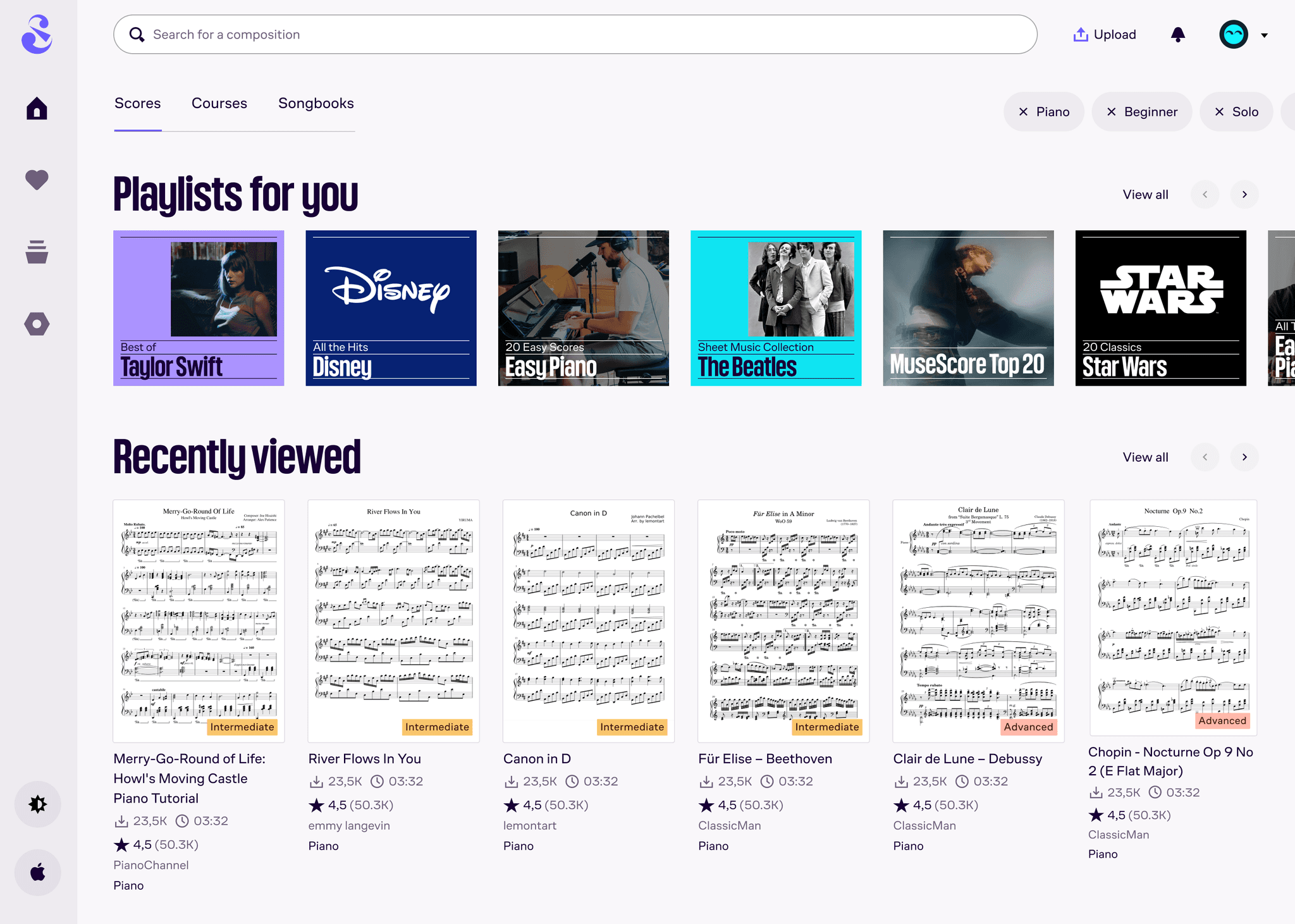Open River Flows In You score thumbnail
Screen dimensions: 1295x924
click(394, 621)
